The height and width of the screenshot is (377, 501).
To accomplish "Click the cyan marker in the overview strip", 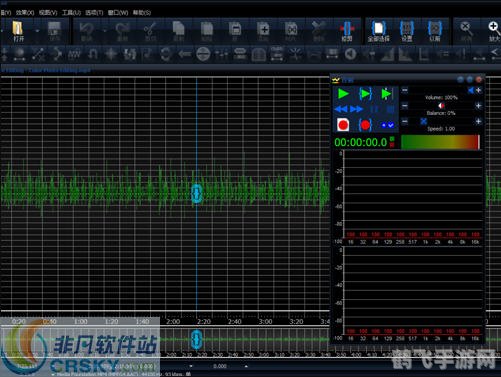I will [197, 339].
